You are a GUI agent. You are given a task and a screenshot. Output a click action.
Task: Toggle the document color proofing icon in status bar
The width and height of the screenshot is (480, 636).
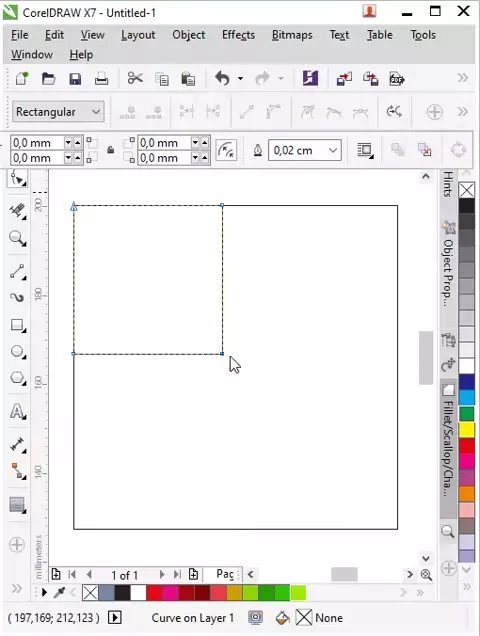point(255,618)
